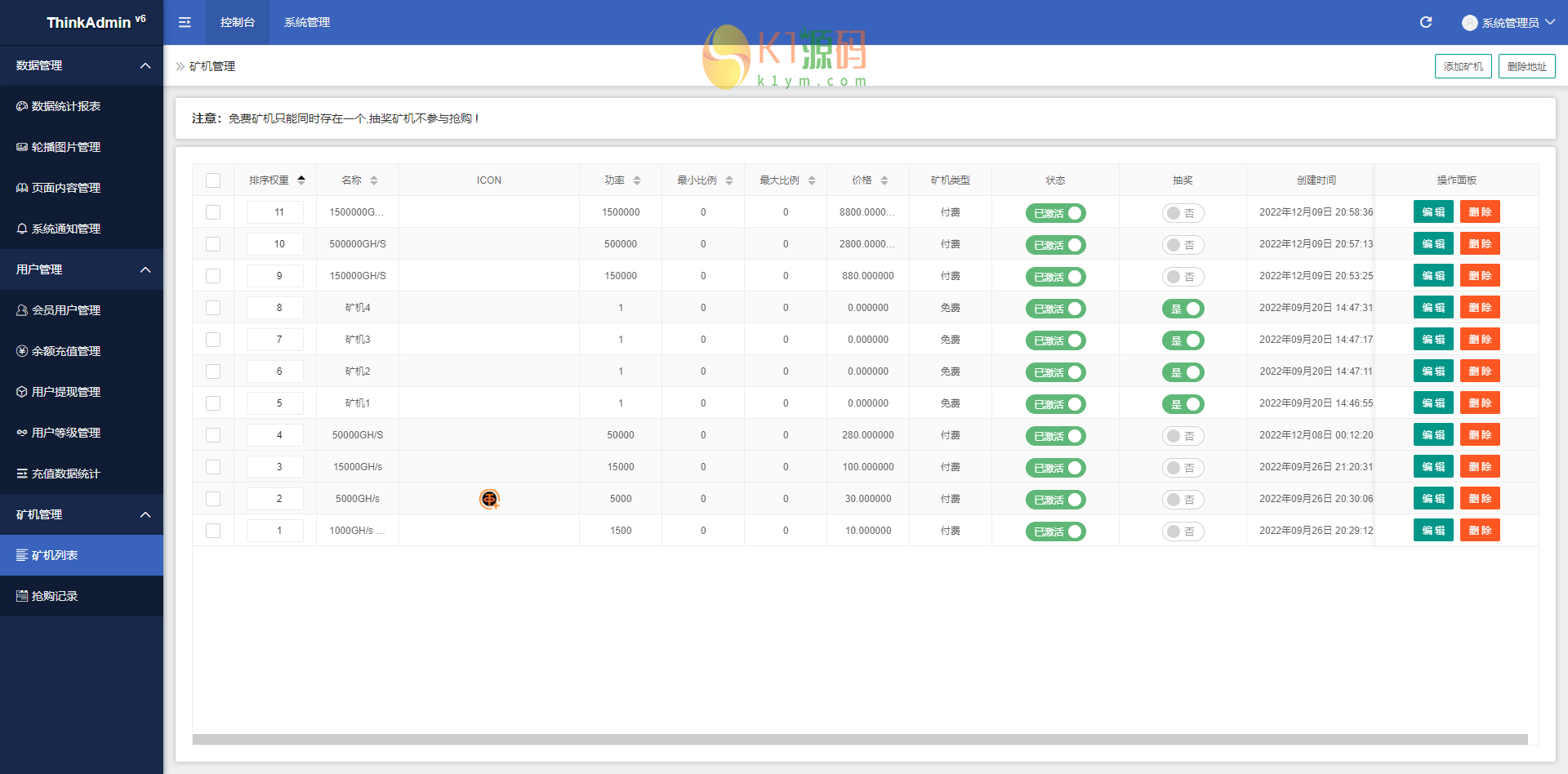
Task: Click the 矿机管理 breadcrumb title
Action: click(212, 66)
